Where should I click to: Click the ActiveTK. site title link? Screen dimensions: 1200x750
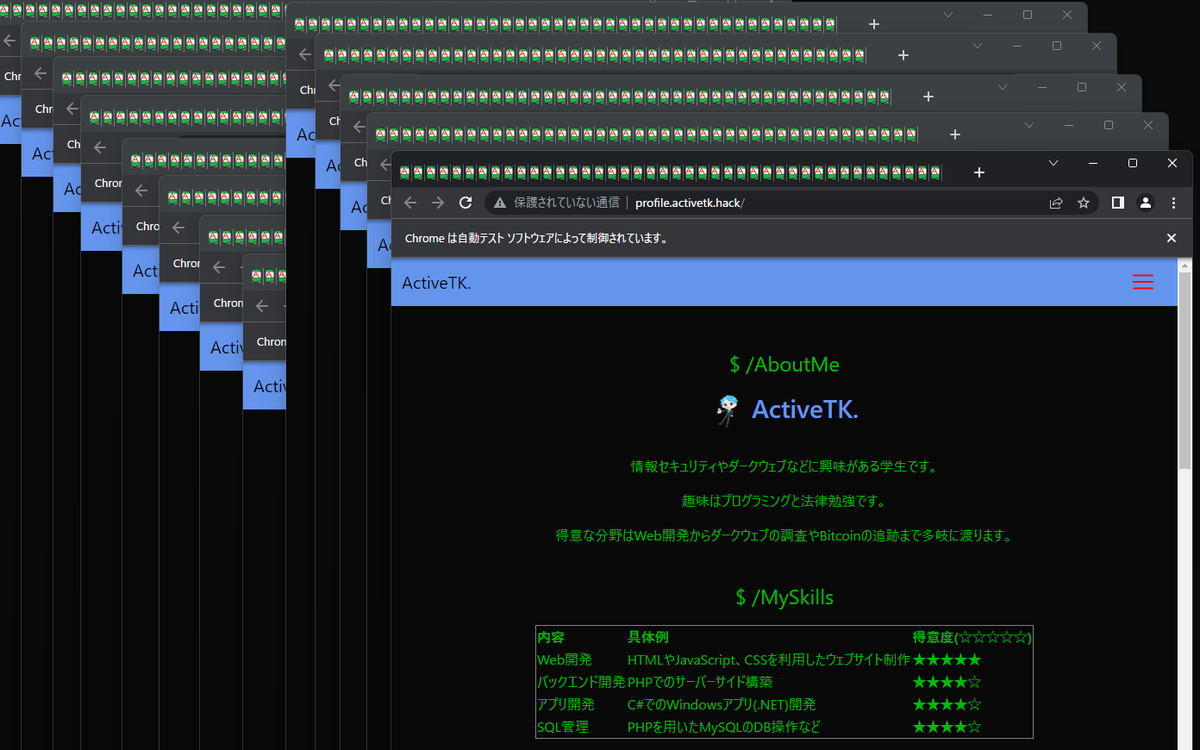click(435, 282)
